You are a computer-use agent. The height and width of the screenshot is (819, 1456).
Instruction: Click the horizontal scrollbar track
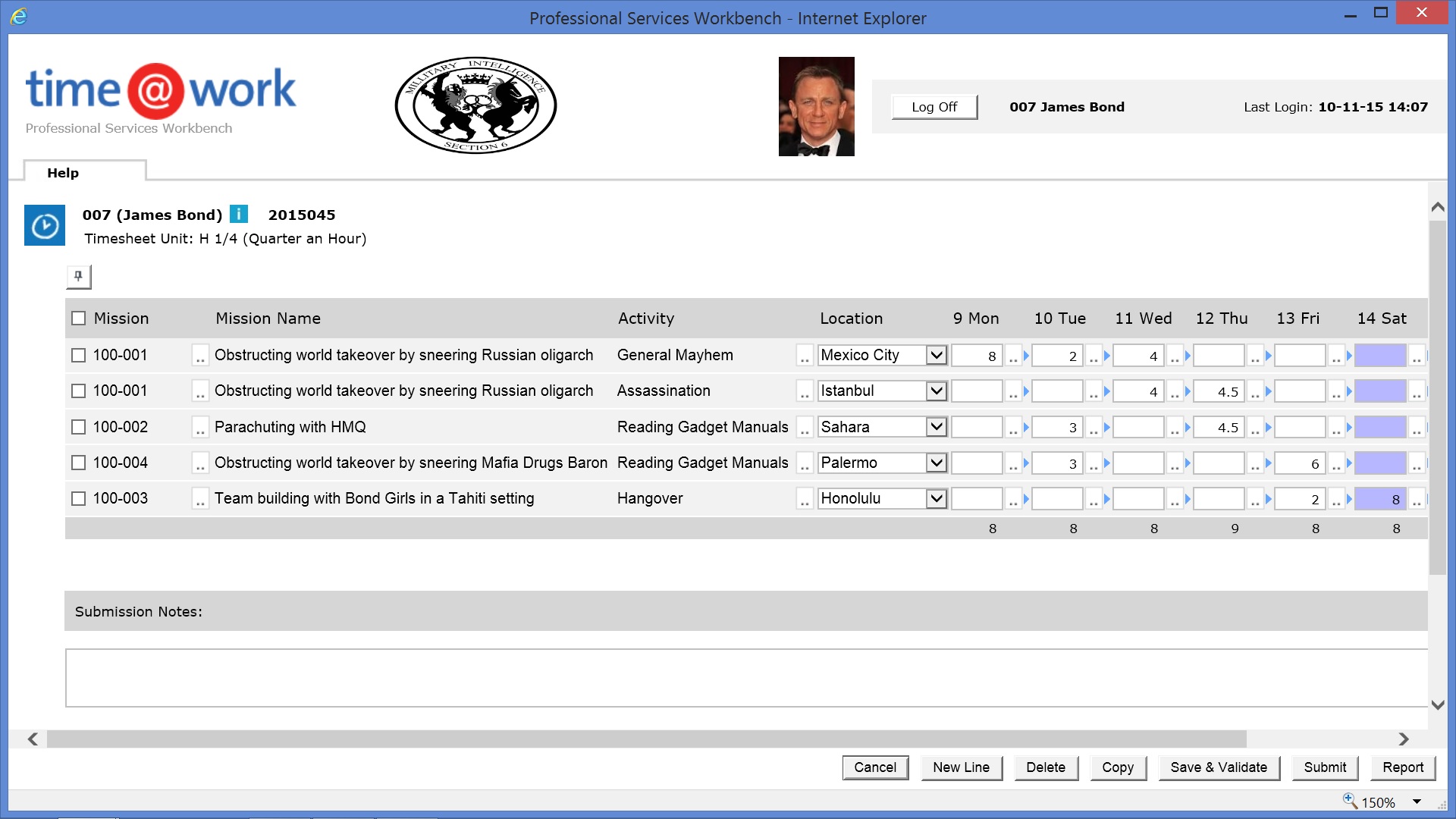tap(1319, 739)
